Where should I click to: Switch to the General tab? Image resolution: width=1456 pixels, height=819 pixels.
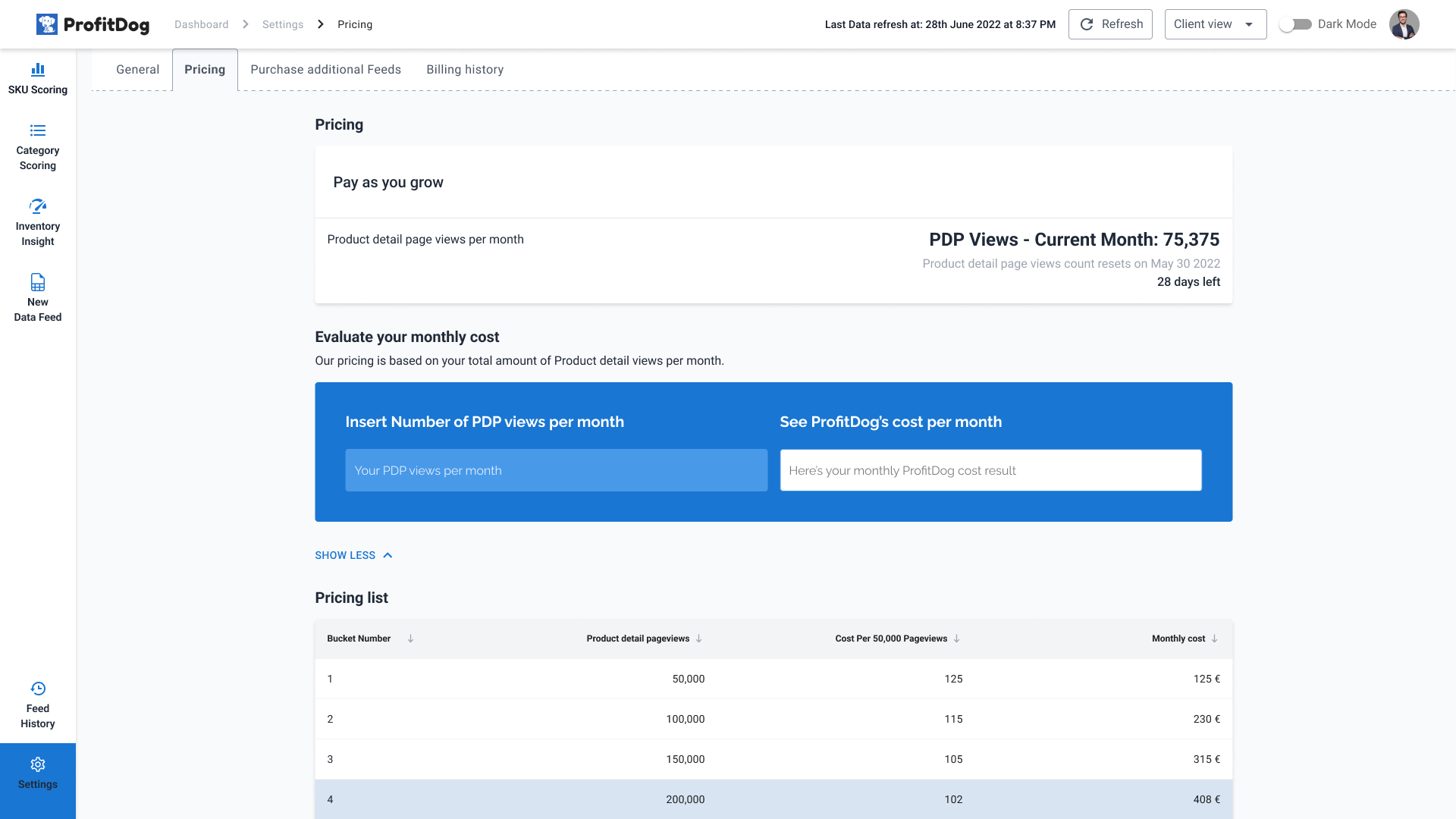137,70
